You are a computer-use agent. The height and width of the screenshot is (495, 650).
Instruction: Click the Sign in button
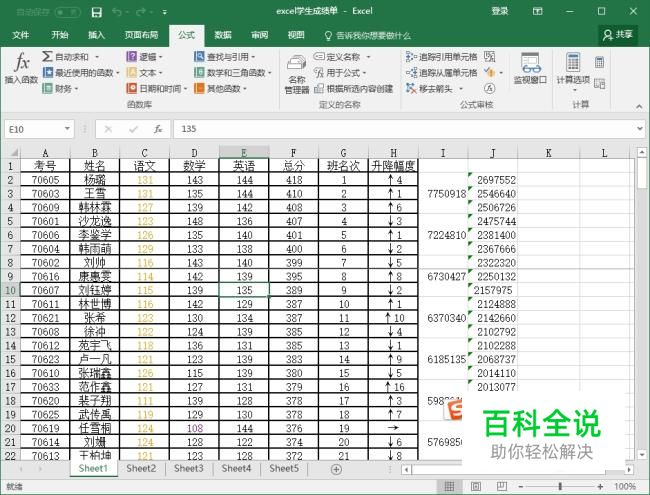click(x=500, y=12)
